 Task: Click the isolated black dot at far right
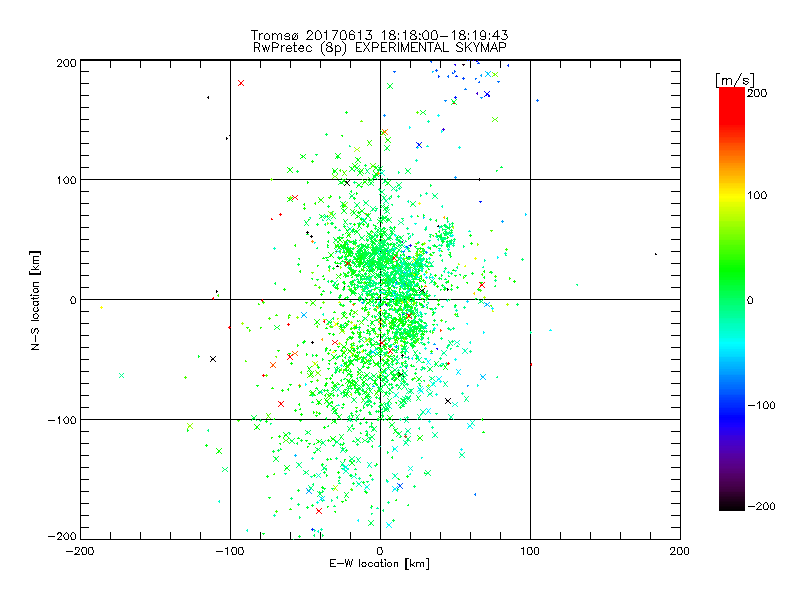(x=656, y=254)
